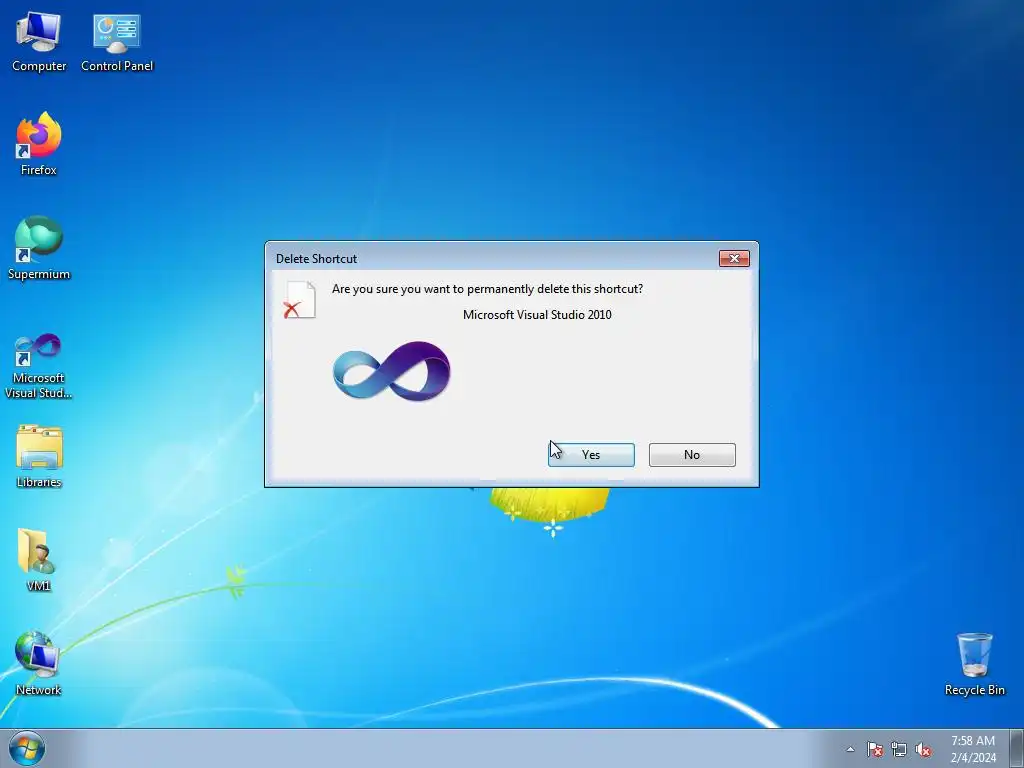The width and height of the screenshot is (1024, 768).
Task: Click the Show desktop strip on the taskbar
Action: tap(1017, 748)
